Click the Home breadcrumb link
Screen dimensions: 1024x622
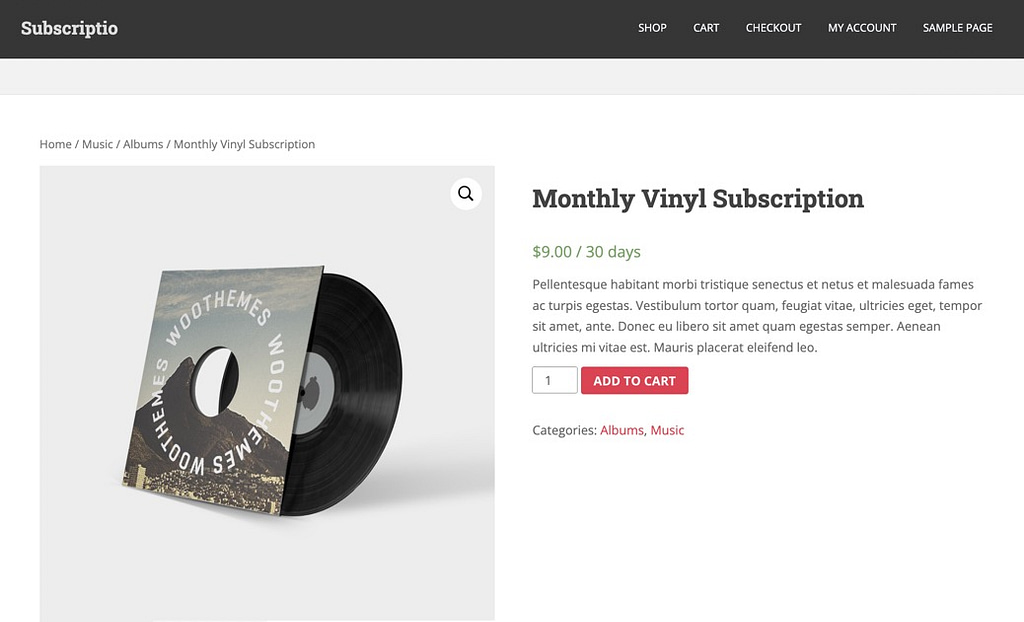click(55, 144)
